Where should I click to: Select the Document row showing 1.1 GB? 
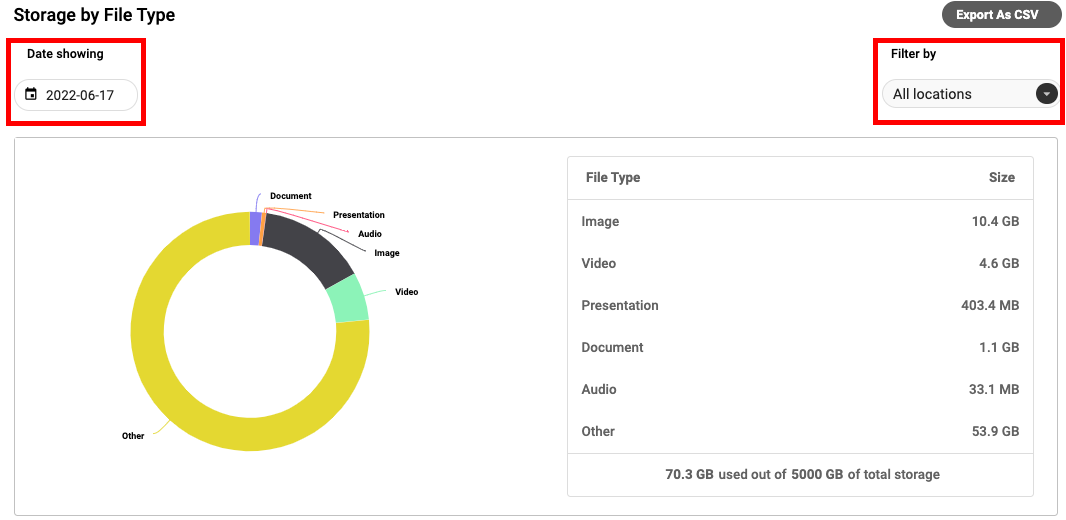(800, 347)
